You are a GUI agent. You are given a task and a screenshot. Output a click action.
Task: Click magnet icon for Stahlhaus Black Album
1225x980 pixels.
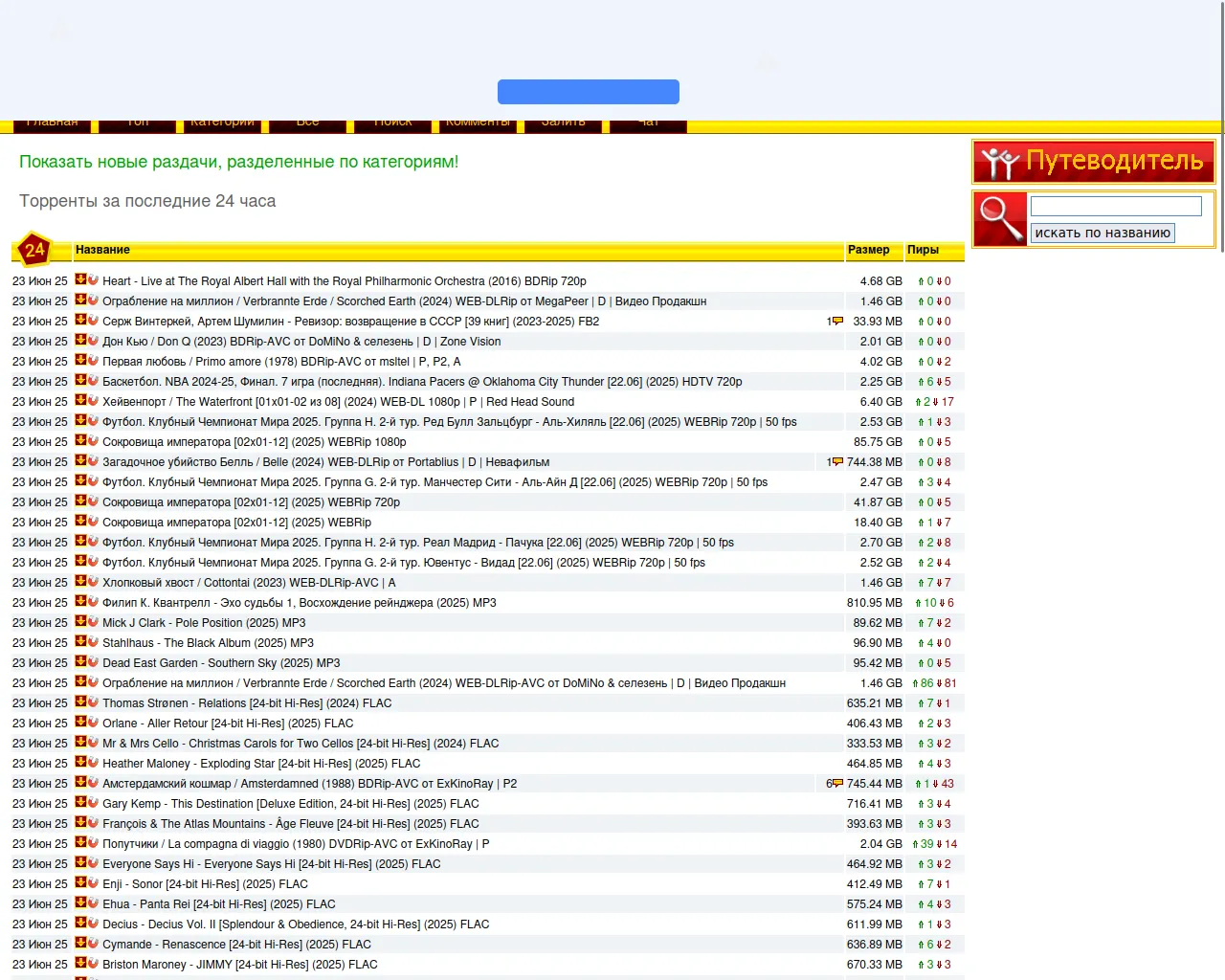(x=93, y=642)
